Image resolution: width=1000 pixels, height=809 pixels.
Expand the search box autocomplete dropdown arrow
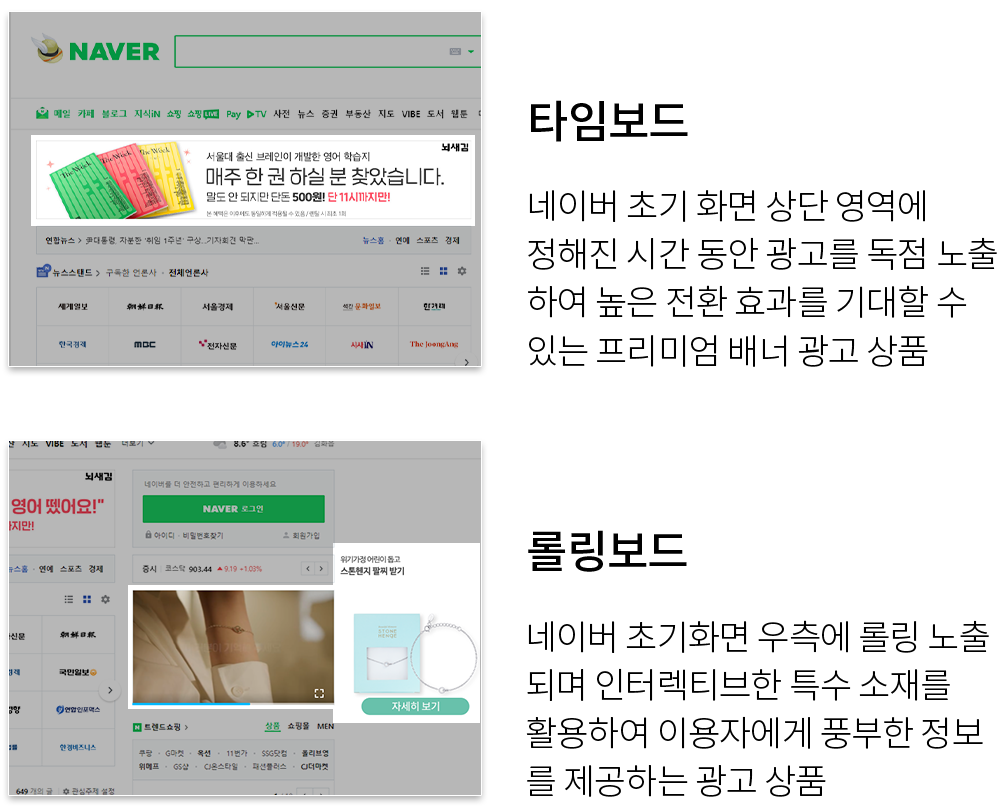471,52
